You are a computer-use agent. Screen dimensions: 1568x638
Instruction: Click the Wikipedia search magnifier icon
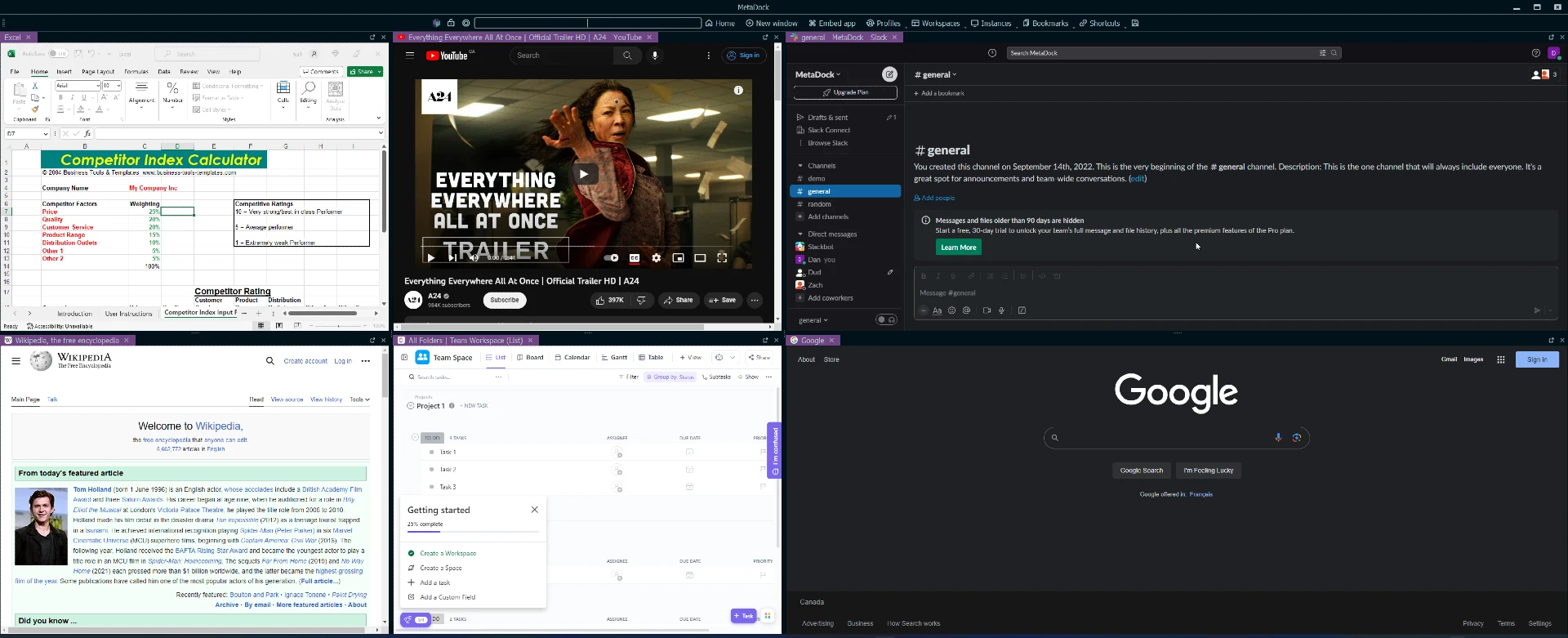point(269,361)
